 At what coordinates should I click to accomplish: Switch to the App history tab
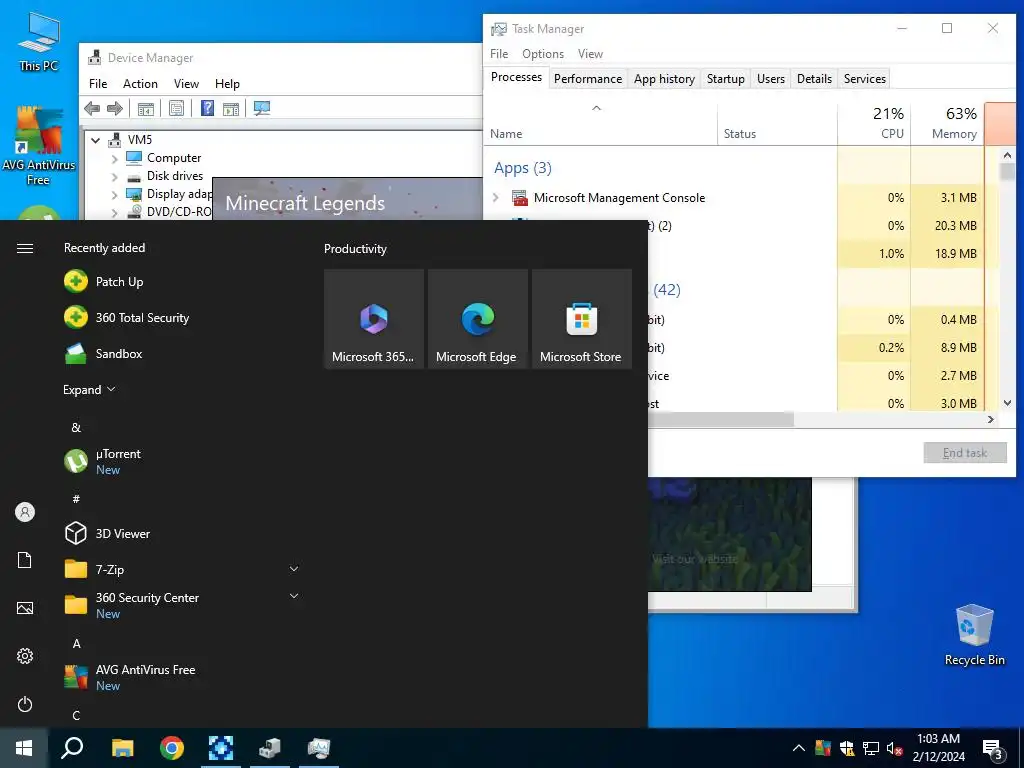coord(664,78)
